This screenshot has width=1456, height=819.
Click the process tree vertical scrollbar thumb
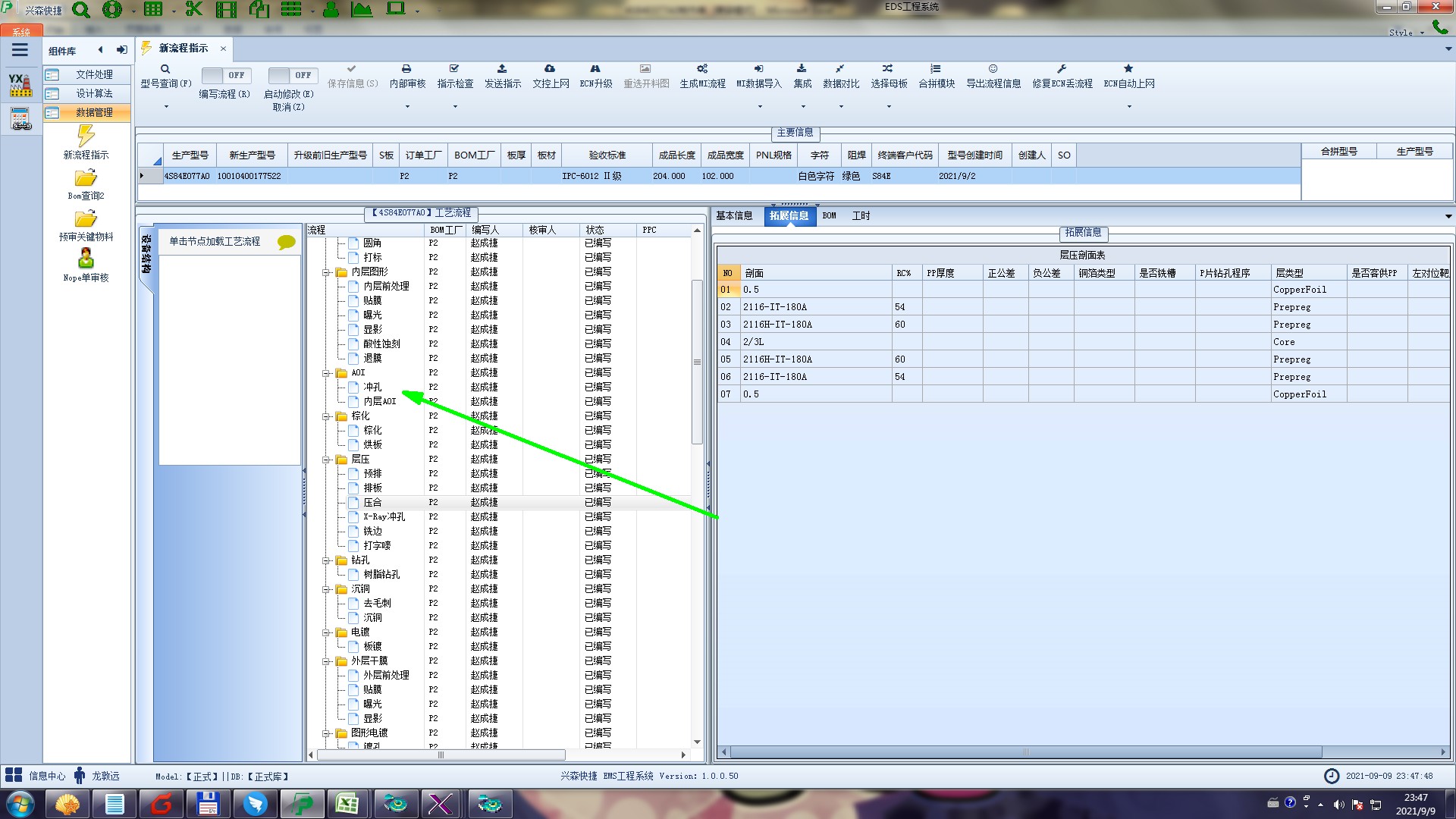pyautogui.click(x=697, y=362)
